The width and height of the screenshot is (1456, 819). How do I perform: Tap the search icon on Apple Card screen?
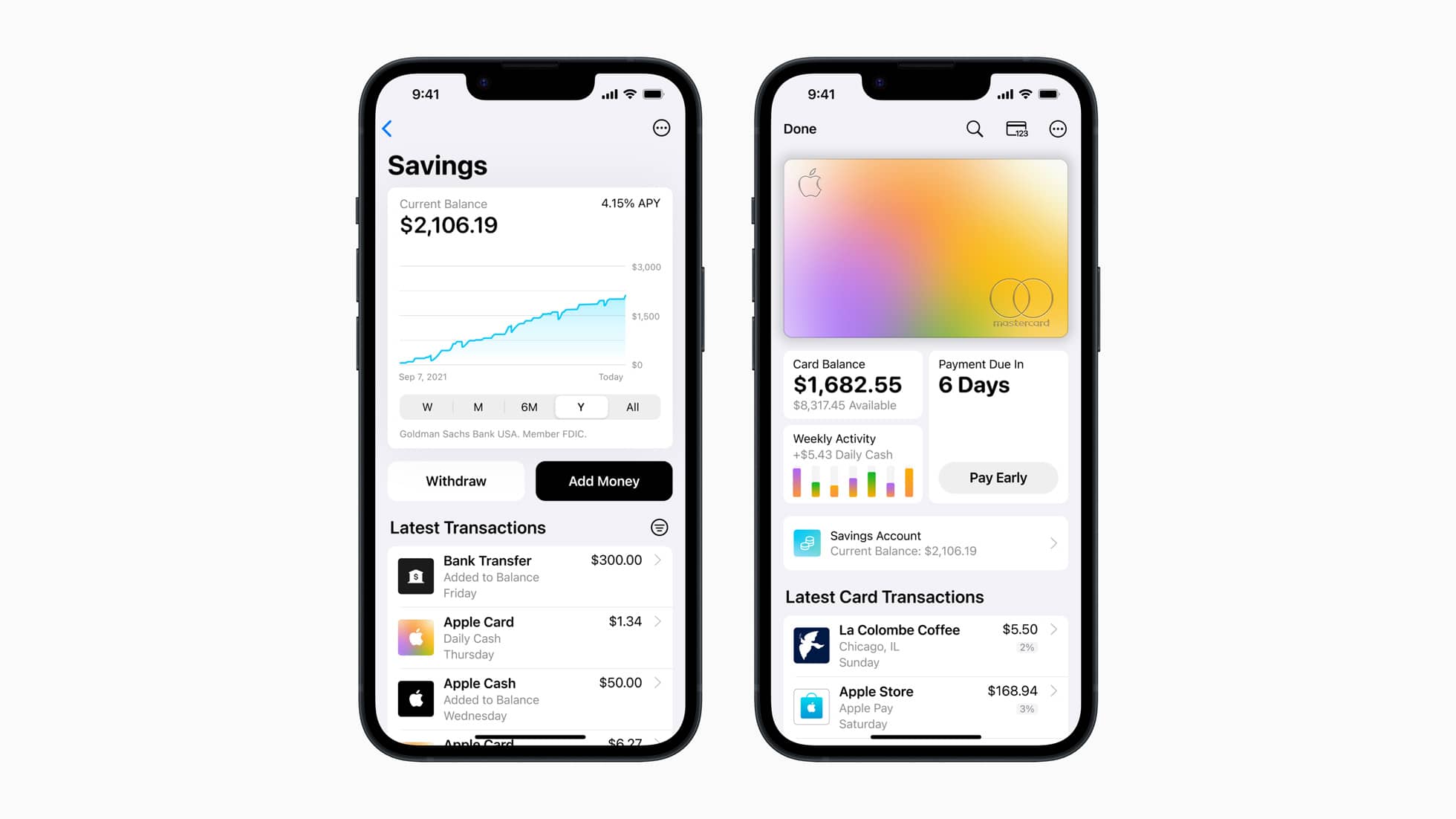pyautogui.click(x=974, y=128)
